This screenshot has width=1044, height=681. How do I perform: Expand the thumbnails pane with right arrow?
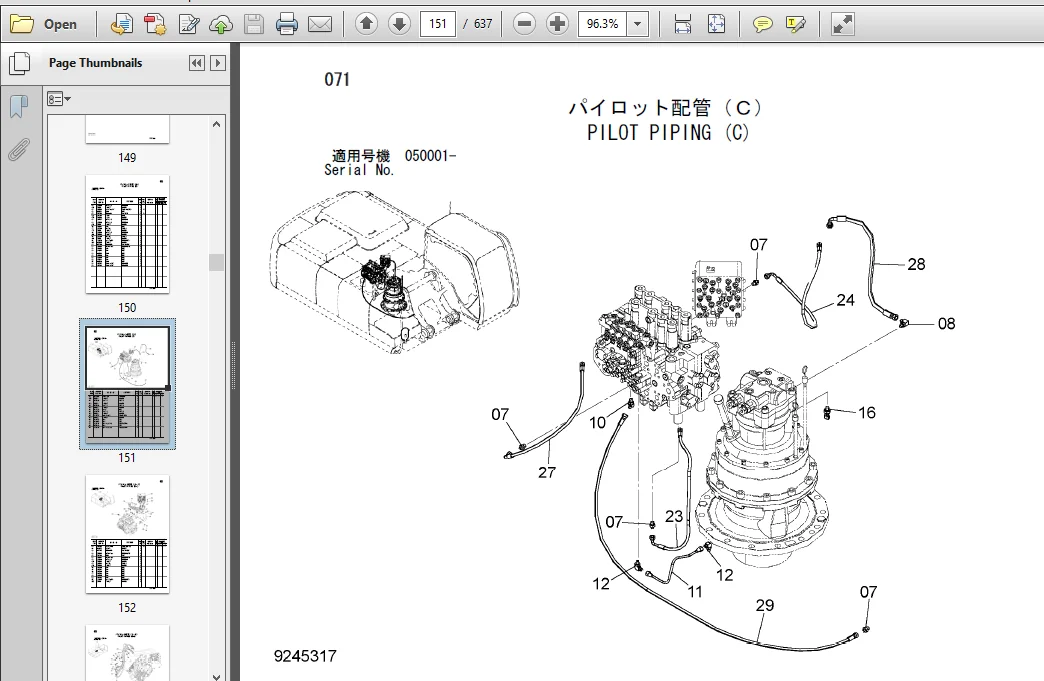pyautogui.click(x=218, y=63)
